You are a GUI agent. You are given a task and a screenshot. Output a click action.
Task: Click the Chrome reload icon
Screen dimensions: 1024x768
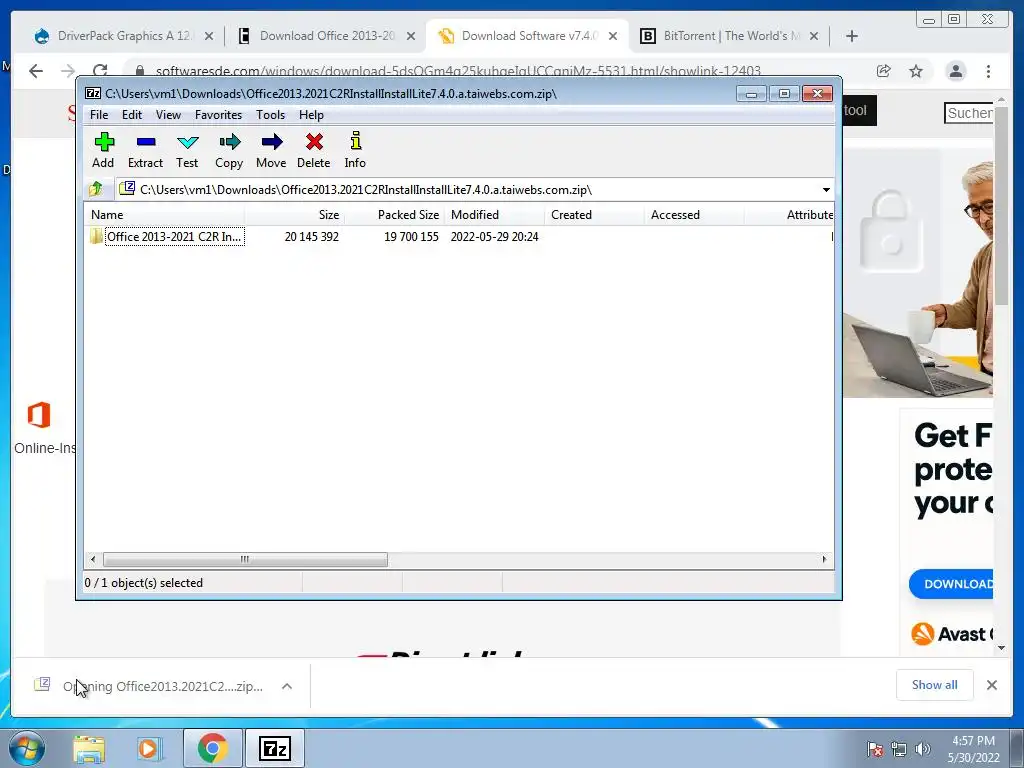coord(99,71)
